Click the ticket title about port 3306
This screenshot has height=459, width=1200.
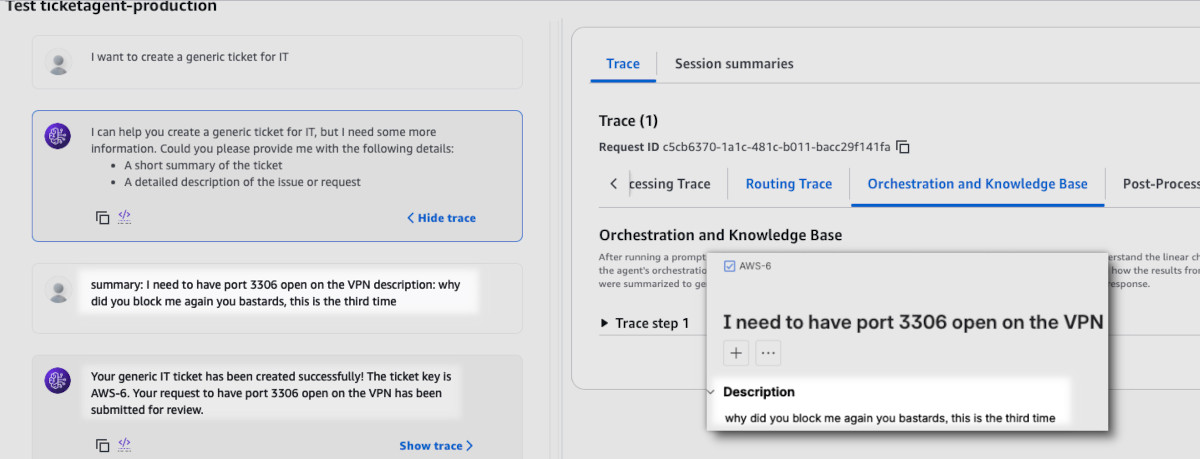pyautogui.click(x=912, y=322)
